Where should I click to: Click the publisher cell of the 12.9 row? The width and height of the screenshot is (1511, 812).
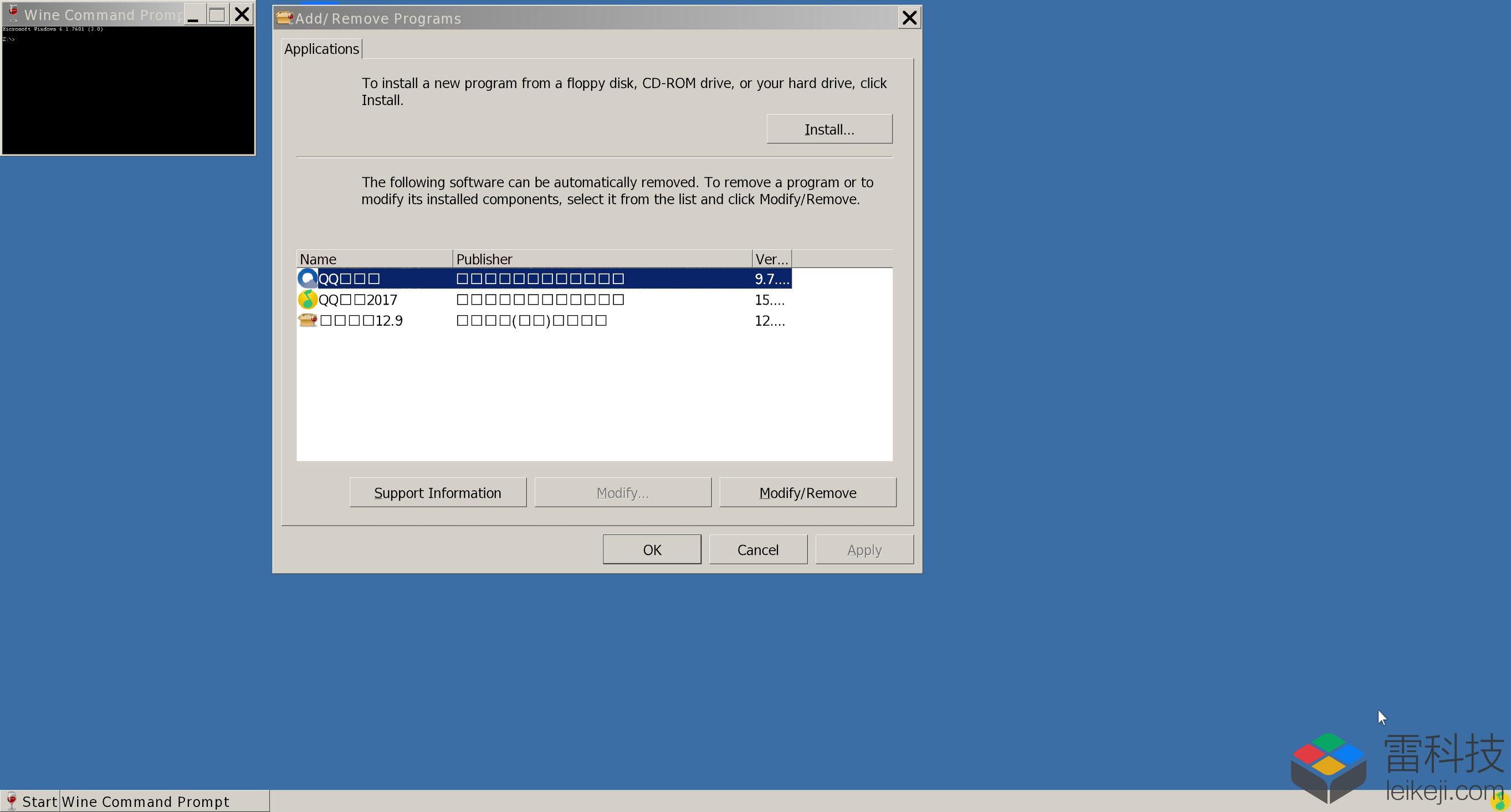pos(602,321)
